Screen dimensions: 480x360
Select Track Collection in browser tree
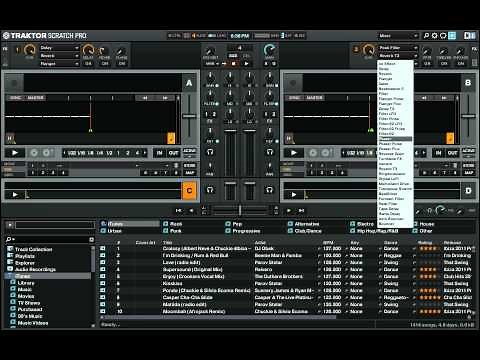click(x=30, y=249)
